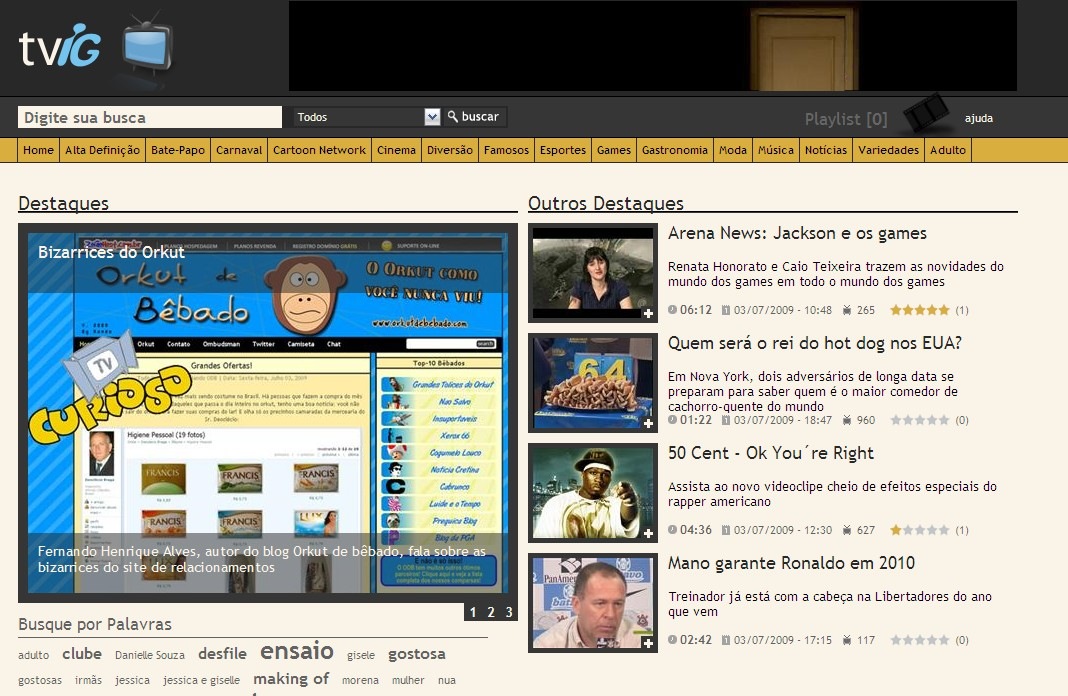
Task: Click the morena tag
Action: pos(360,680)
